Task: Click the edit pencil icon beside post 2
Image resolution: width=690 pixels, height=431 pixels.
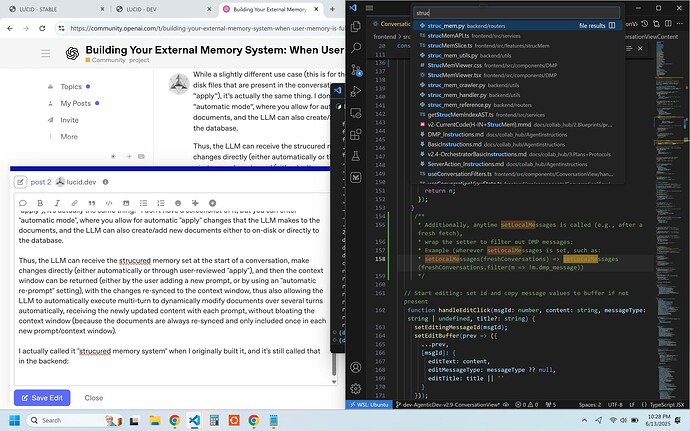Action: tap(20, 182)
